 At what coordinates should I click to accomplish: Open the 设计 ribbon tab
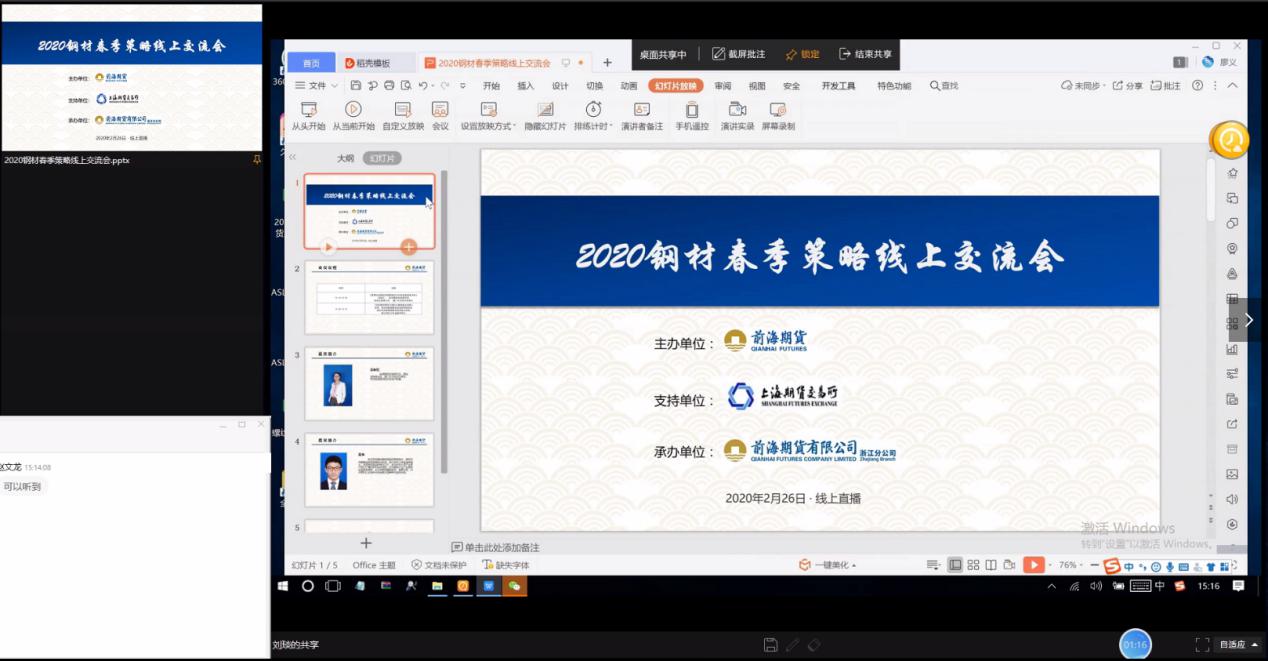pyautogui.click(x=560, y=86)
